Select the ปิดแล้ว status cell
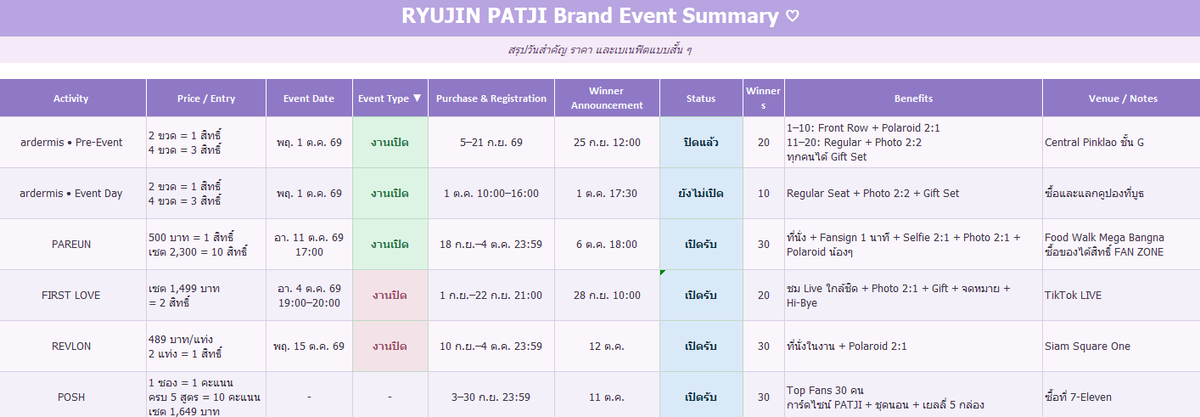This screenshot has width=1200, height=417. tap(701, 142)
